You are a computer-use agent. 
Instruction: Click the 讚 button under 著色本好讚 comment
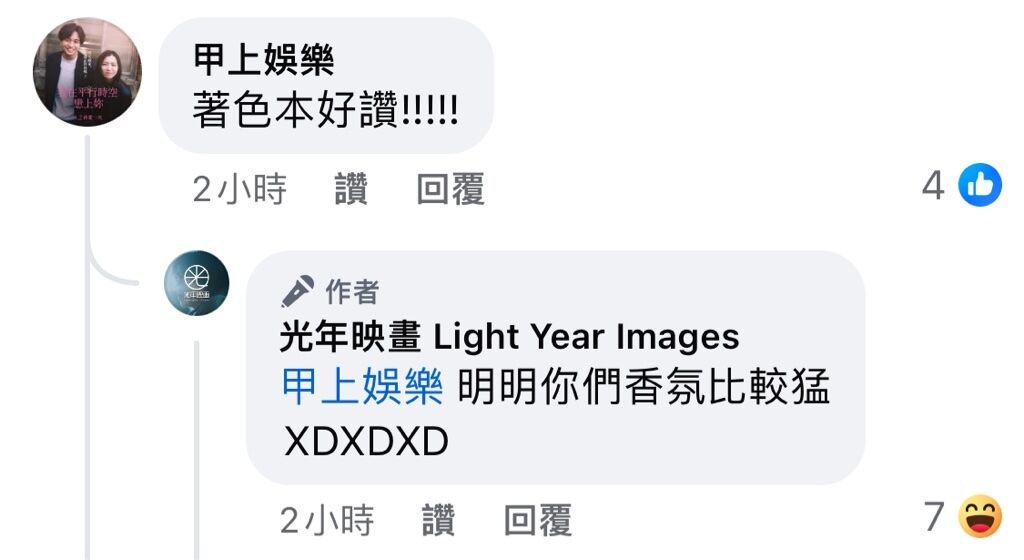click(x=351, y=189)
